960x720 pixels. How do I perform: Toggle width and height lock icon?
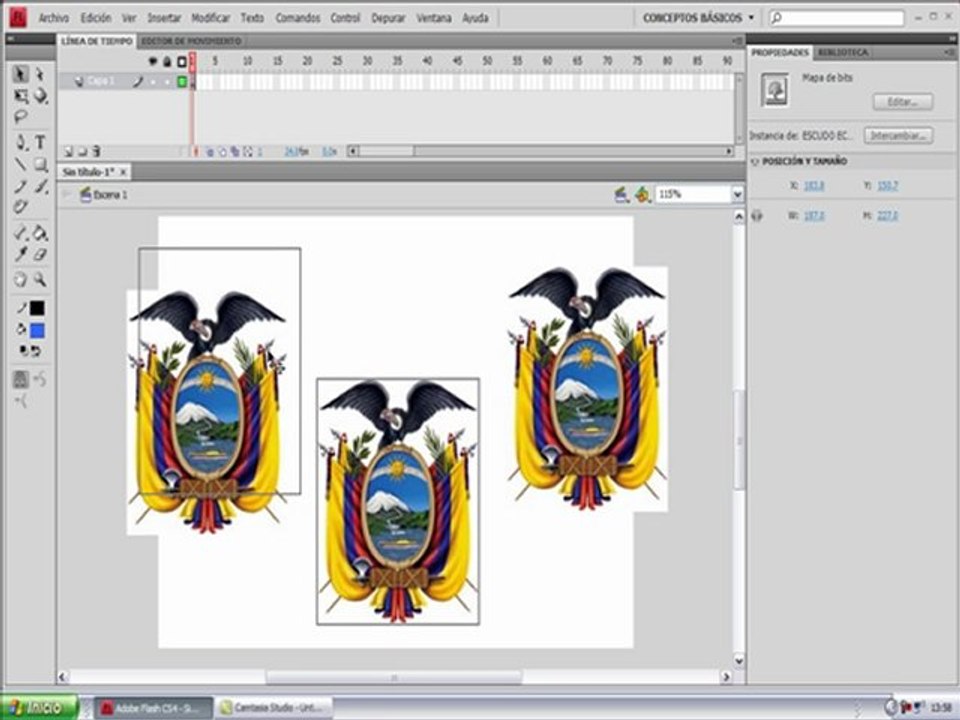[x=757, y=216]
